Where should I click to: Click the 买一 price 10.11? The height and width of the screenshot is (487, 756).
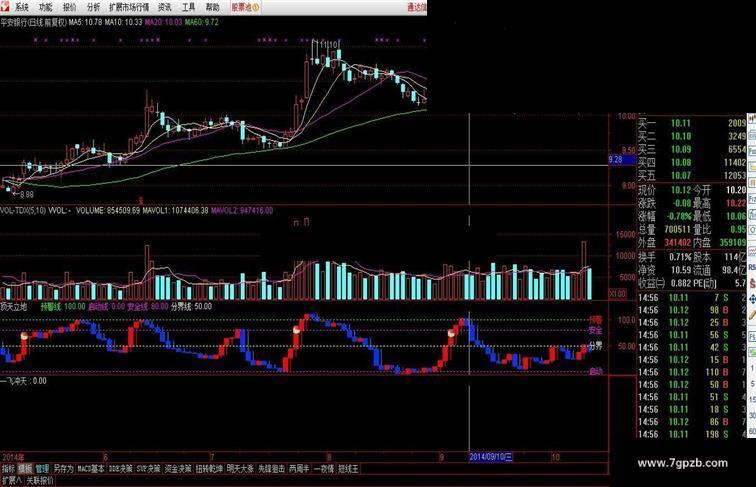coord(681,123)
